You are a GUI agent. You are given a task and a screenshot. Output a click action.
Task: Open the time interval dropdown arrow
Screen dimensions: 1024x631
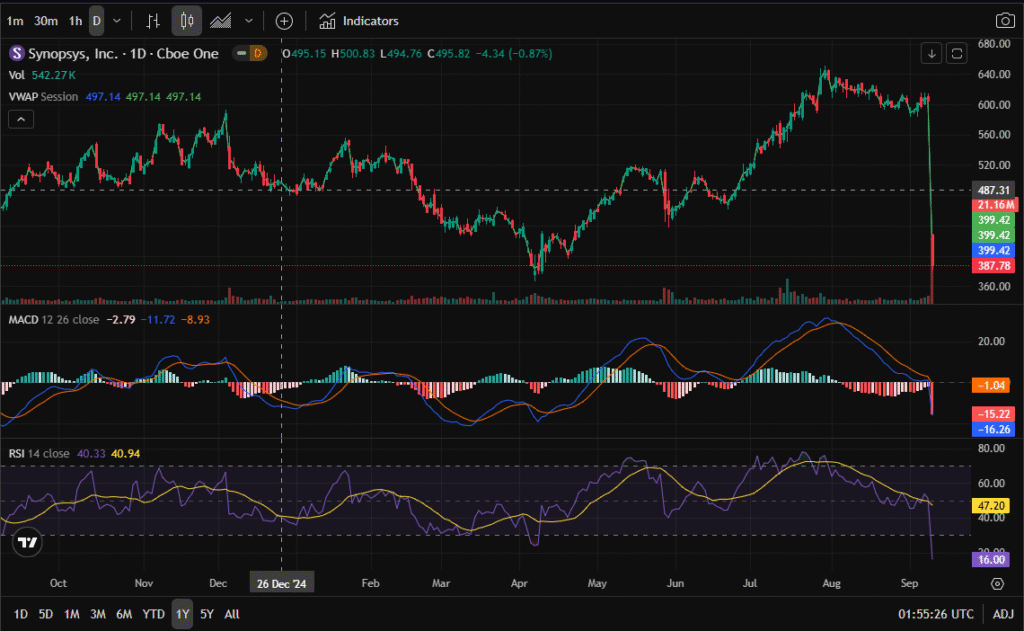point(118,21)
